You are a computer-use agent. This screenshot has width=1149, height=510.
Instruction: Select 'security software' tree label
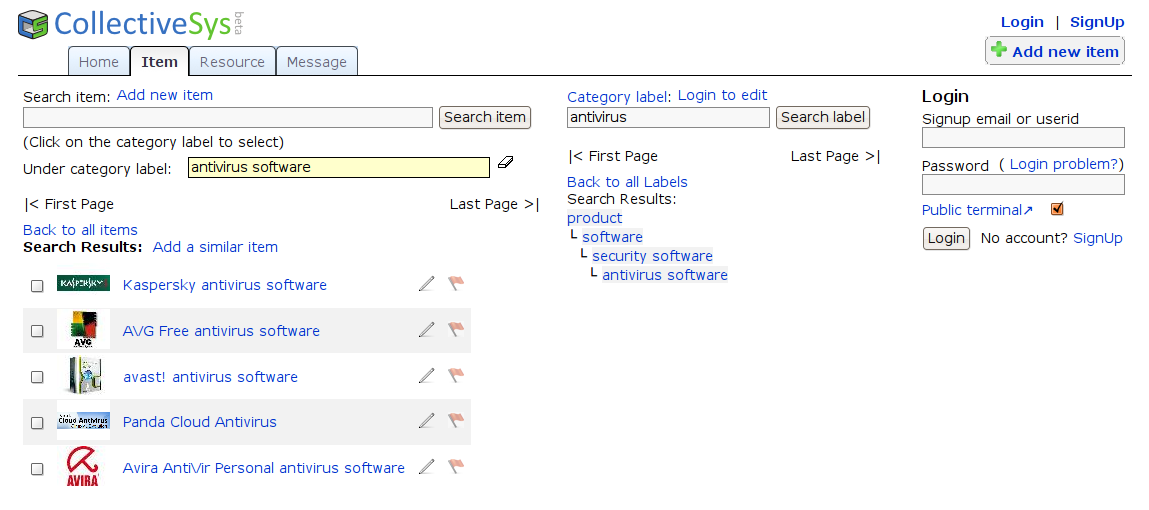(652, 256)
